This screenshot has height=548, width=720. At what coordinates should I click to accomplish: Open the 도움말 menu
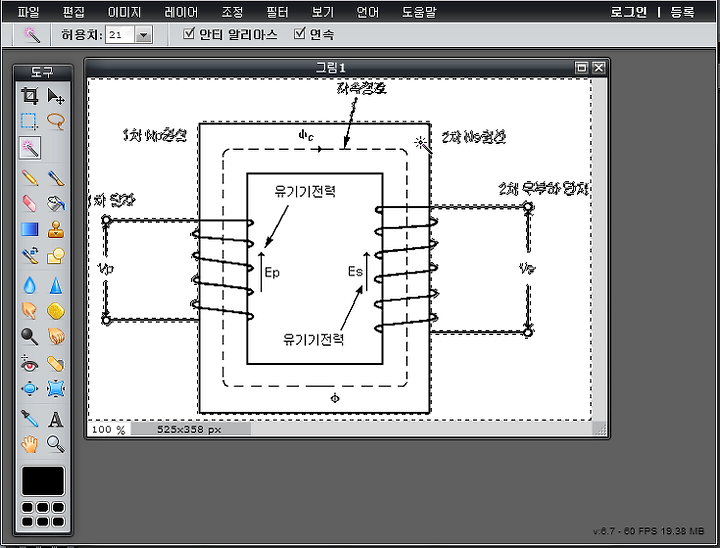pos(419,12)
